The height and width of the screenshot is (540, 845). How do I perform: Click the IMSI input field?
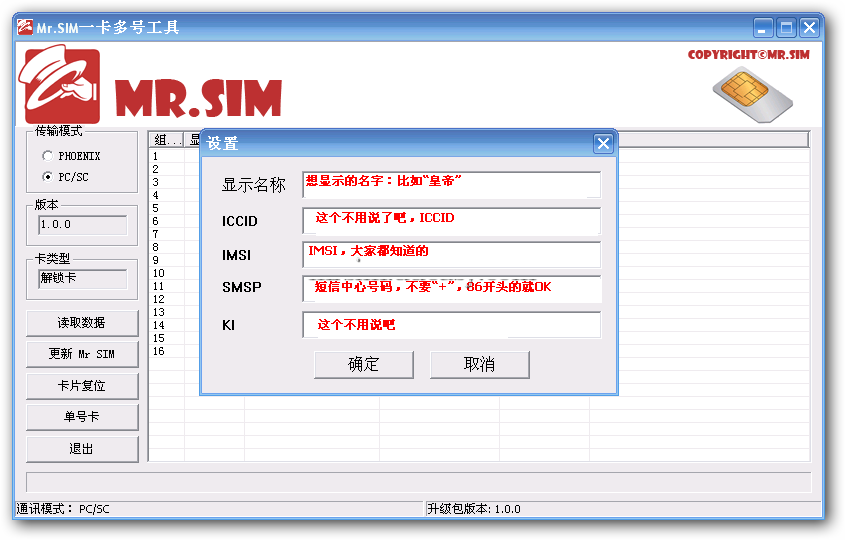point(452,254)
